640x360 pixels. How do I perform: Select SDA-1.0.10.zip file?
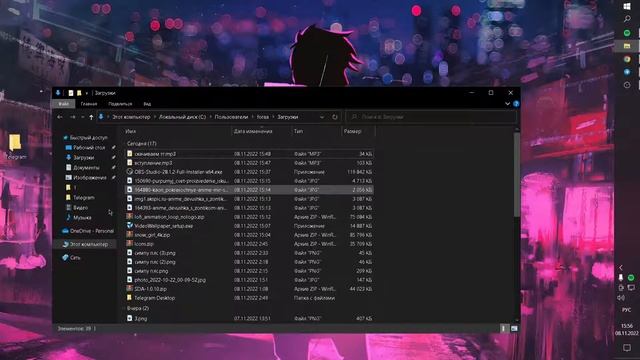[150, 289]
